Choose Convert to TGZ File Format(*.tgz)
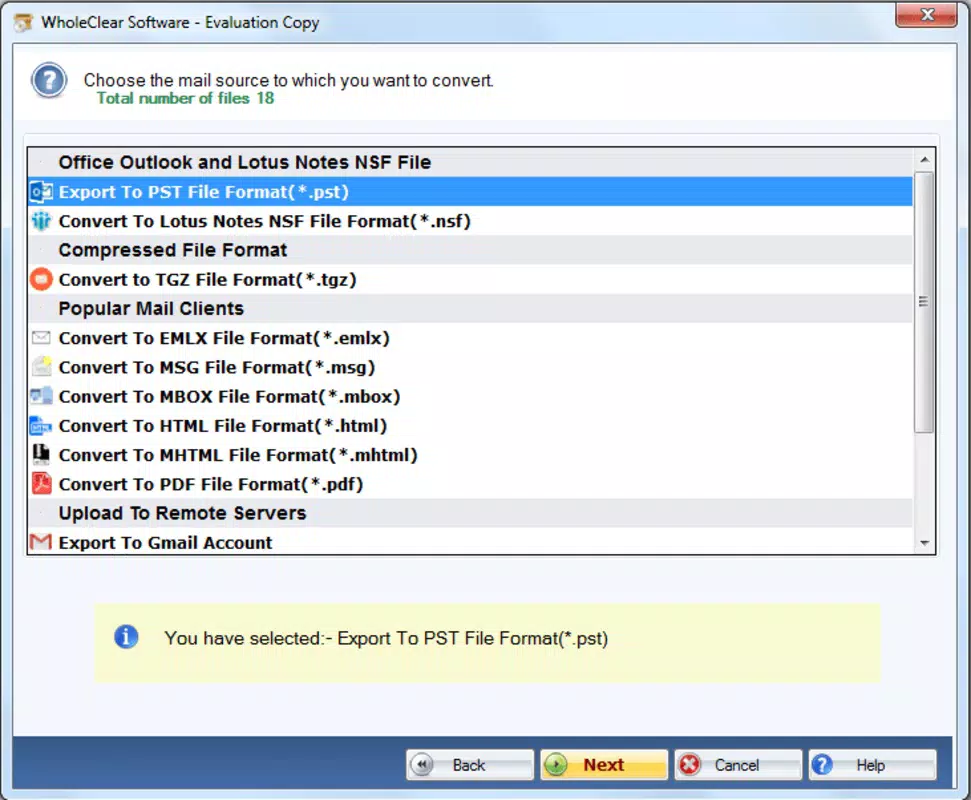Image resolution: width=971 pixels, height=800 pixels. pyautogui.click(x=470, y=279)
